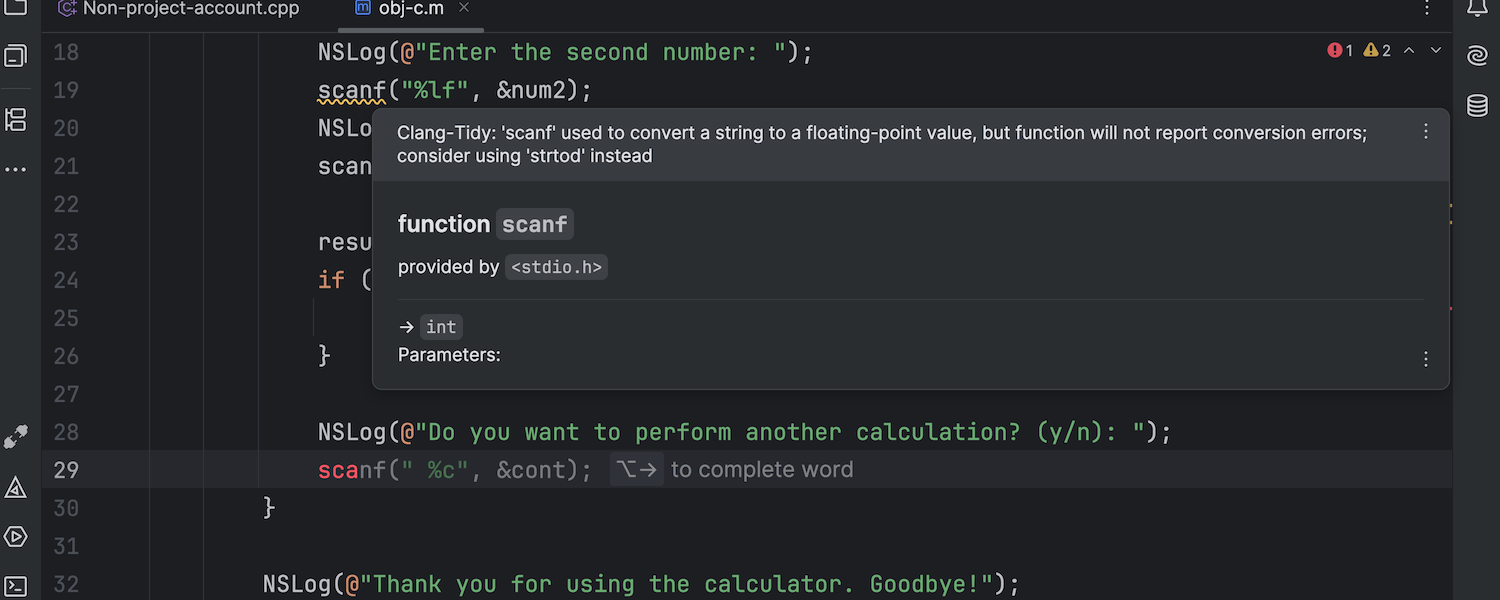Click the red error count indicator
The width and height of the screenshot is (1500, 600).
pyautogui.click(x=1340, y=50)
